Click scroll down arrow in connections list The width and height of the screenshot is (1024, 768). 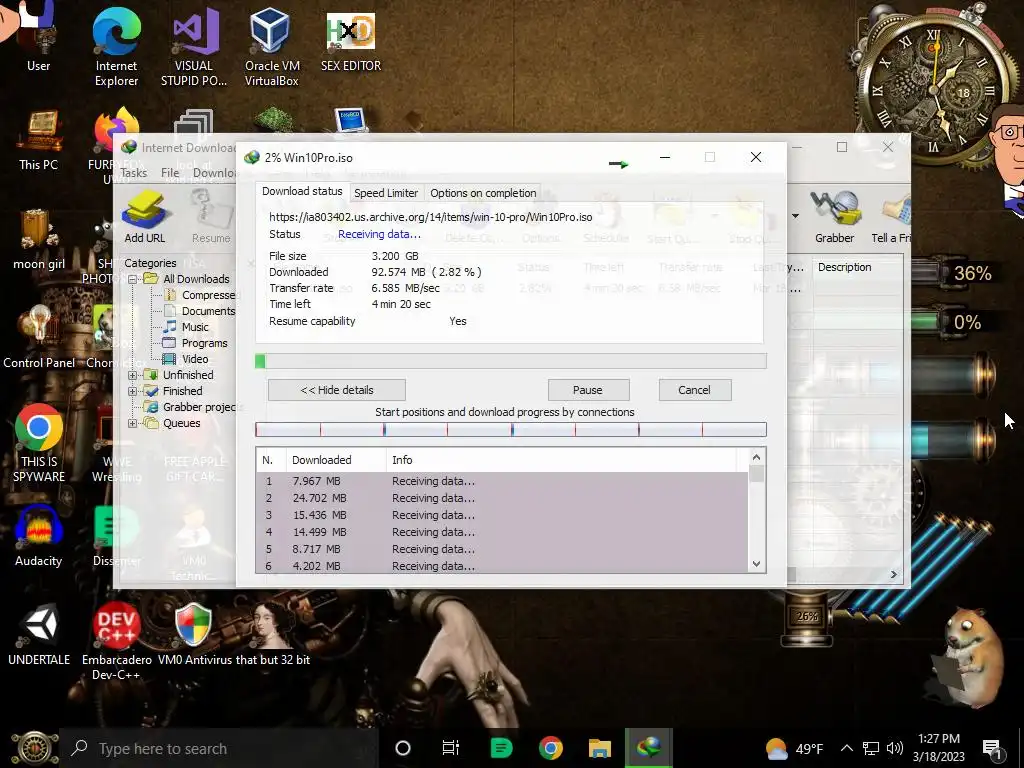coord(756,564)
